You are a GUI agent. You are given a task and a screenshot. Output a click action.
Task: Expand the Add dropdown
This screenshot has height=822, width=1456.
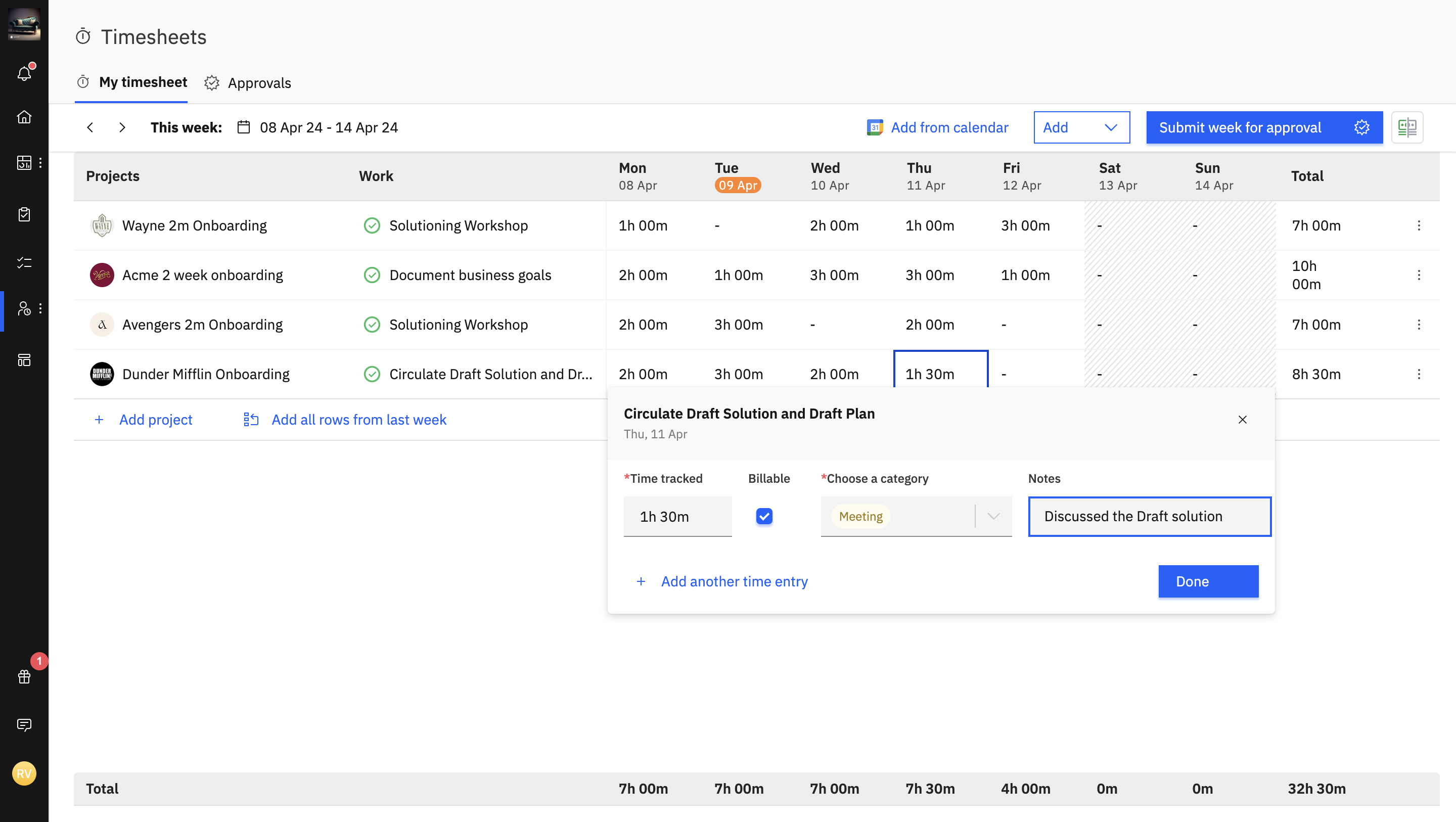click(1081, 127)
